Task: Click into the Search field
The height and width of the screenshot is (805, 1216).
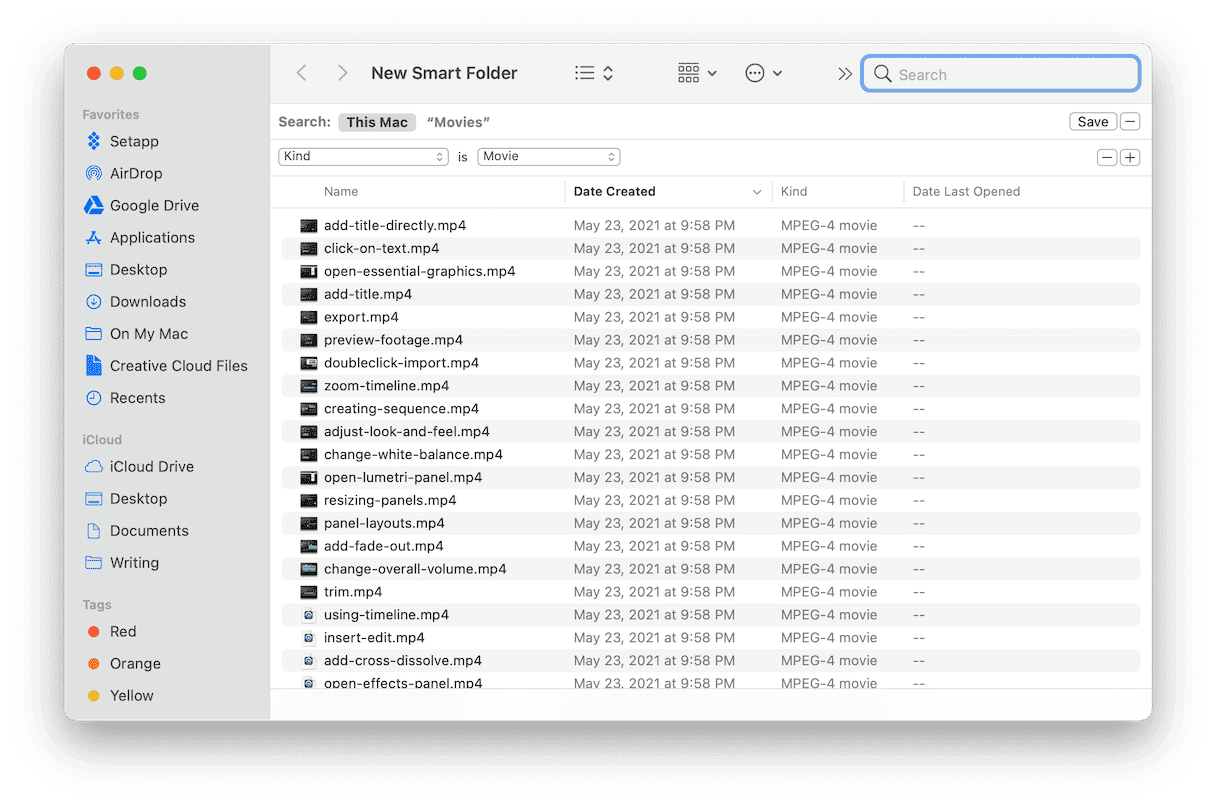Action: (x=1012, y=74)
